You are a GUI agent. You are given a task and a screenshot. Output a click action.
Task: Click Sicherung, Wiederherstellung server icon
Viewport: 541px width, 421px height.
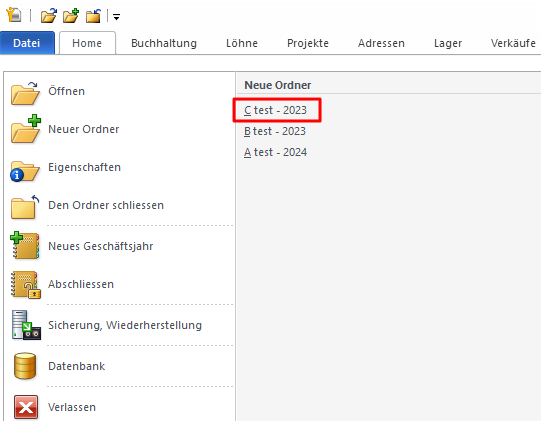click(26, 325)
